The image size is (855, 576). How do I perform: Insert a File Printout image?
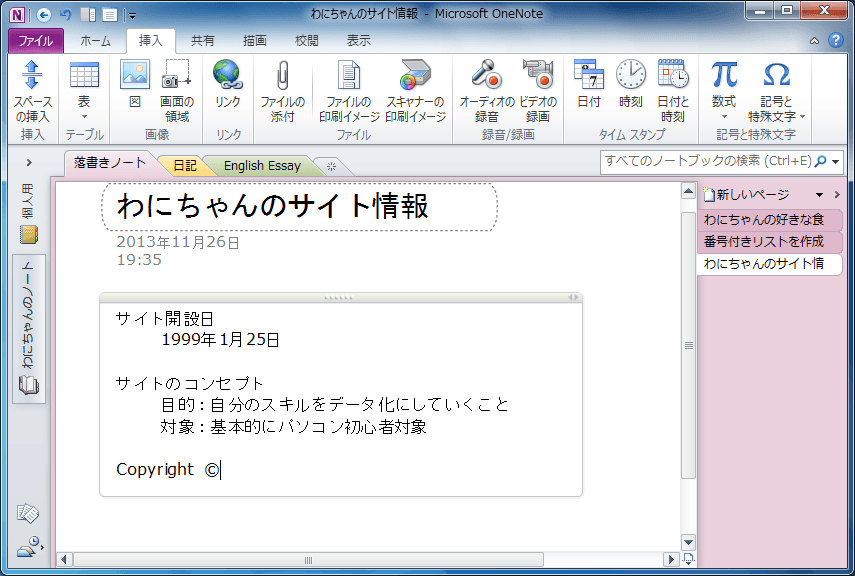click(x=349, y=91)
